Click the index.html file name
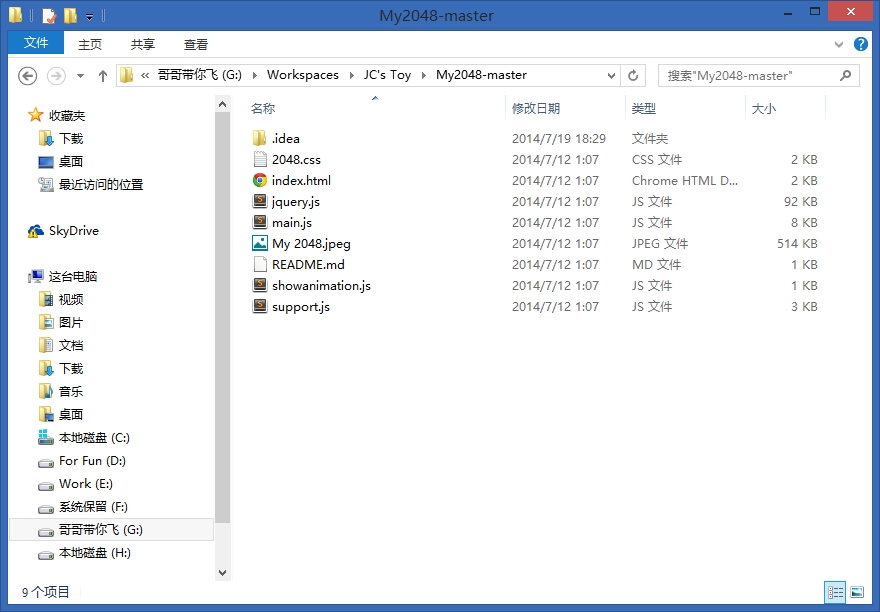 coord(301,181)
